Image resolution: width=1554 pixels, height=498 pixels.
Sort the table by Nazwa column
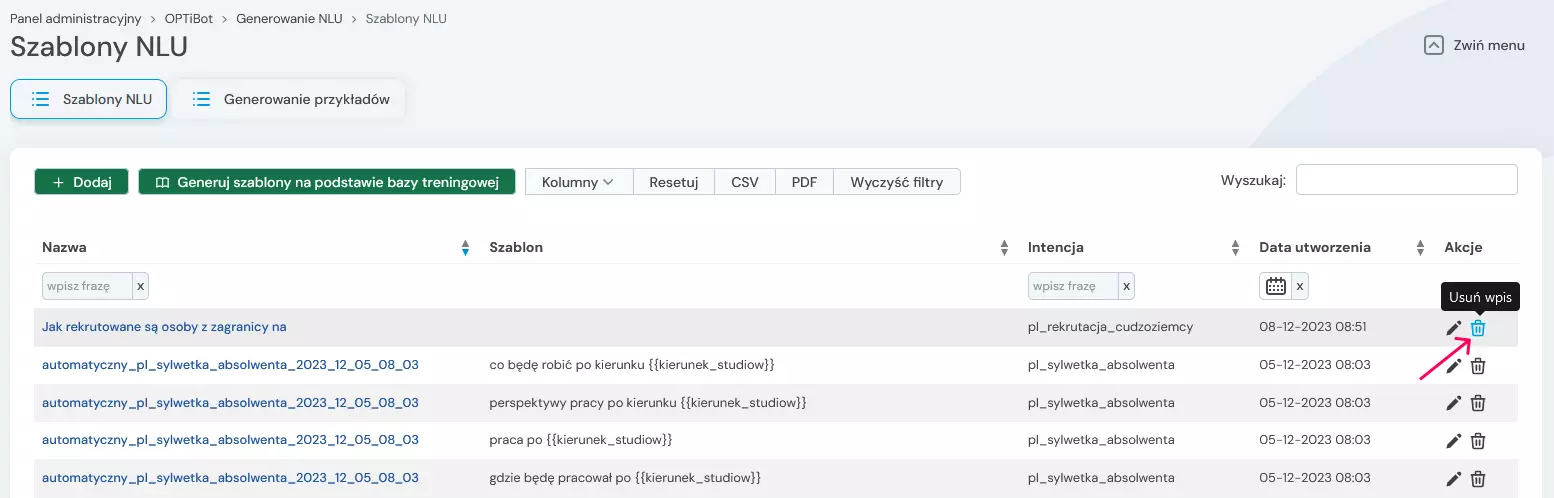coord(465,248)
